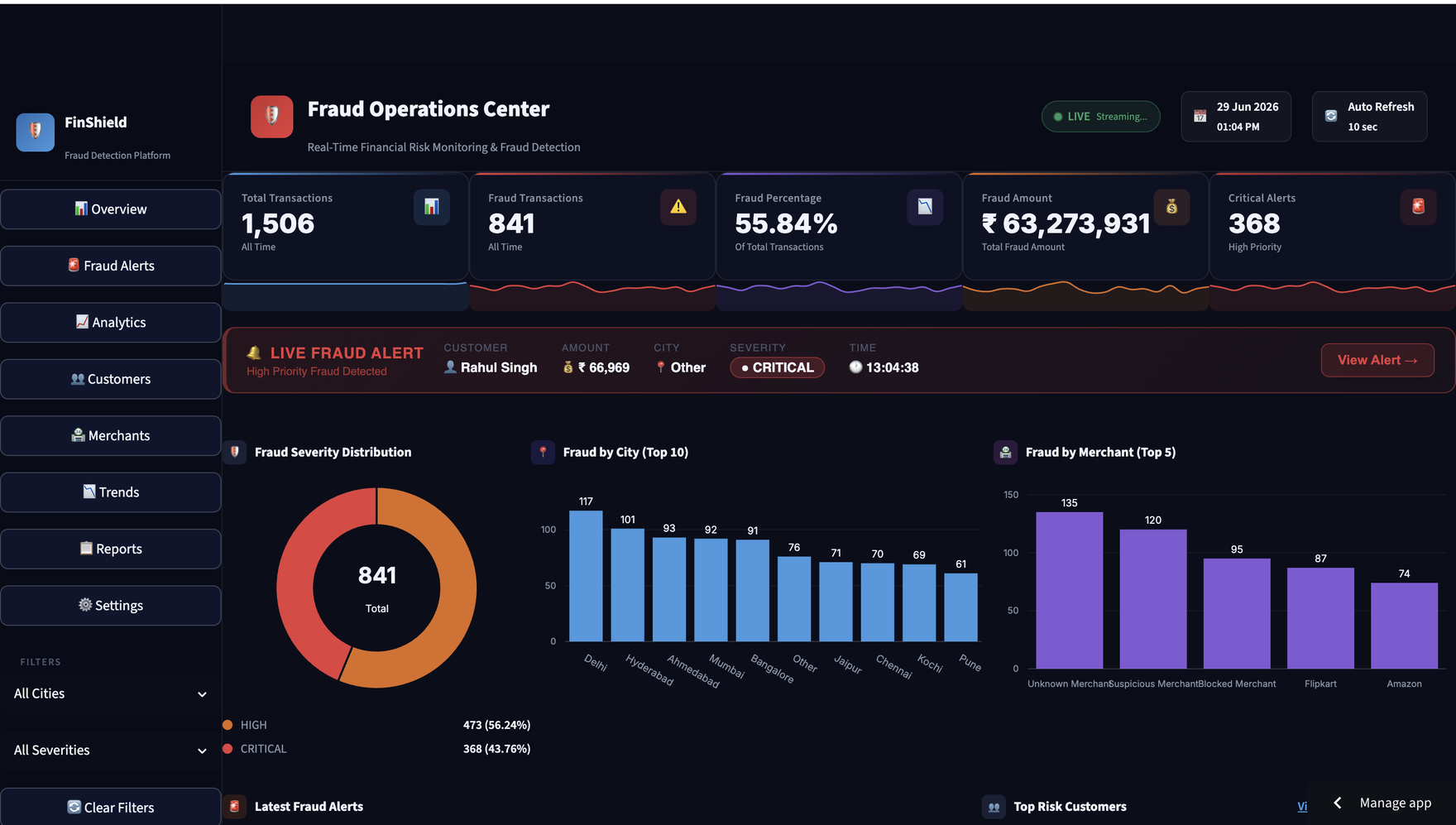
Task: Open the Customers section
Action: (111, 379)
